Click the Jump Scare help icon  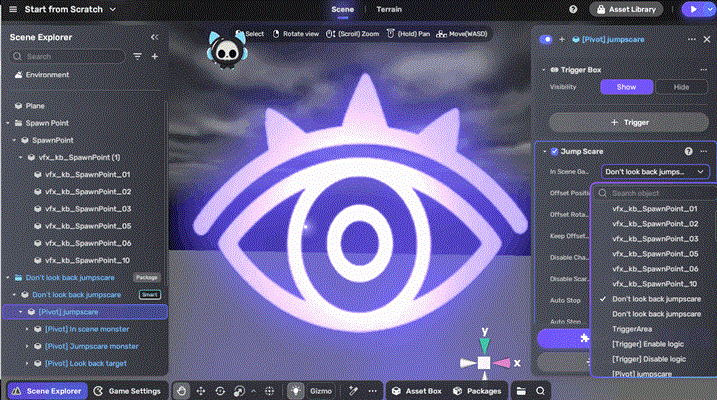[688, 151]
